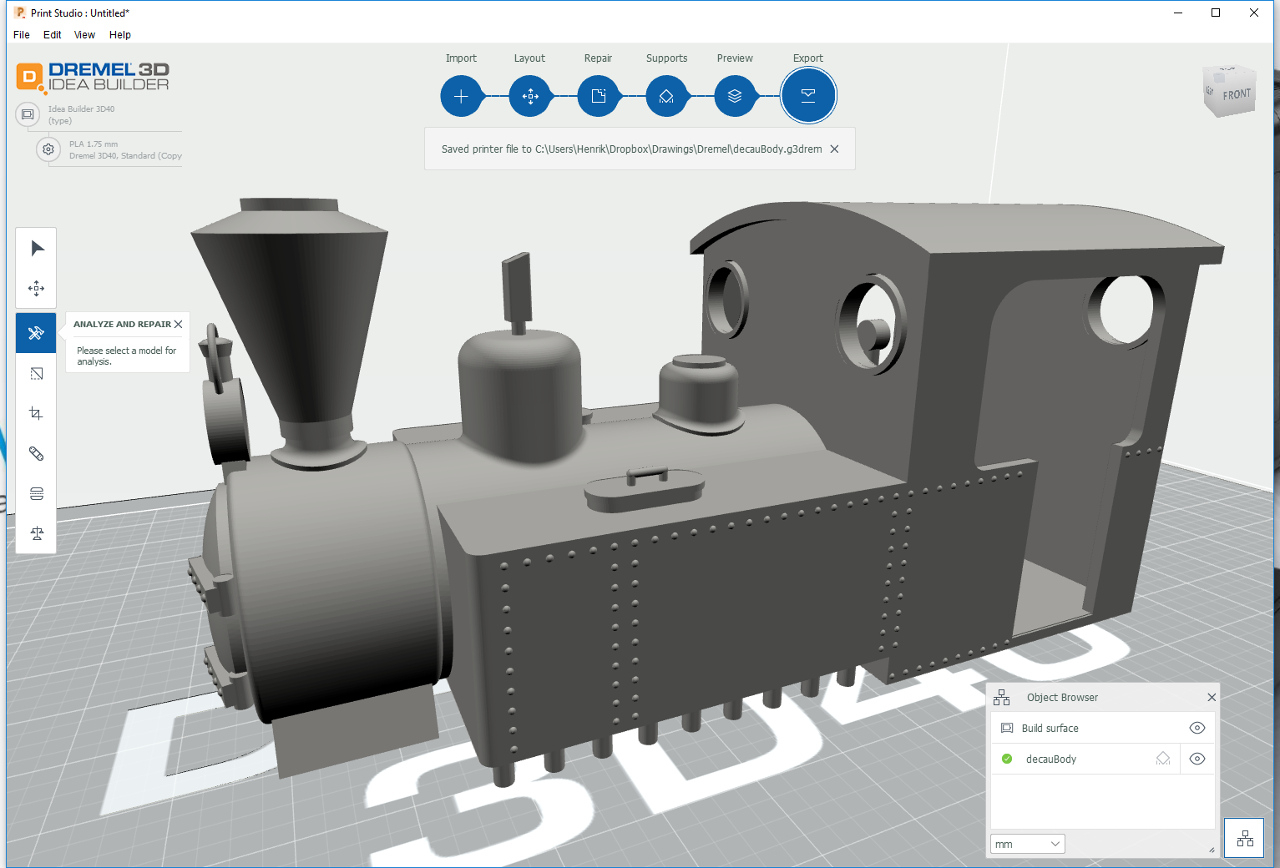Select the arrow selection tool
This screenshot has width=1280, height=868.
point(37,248)
